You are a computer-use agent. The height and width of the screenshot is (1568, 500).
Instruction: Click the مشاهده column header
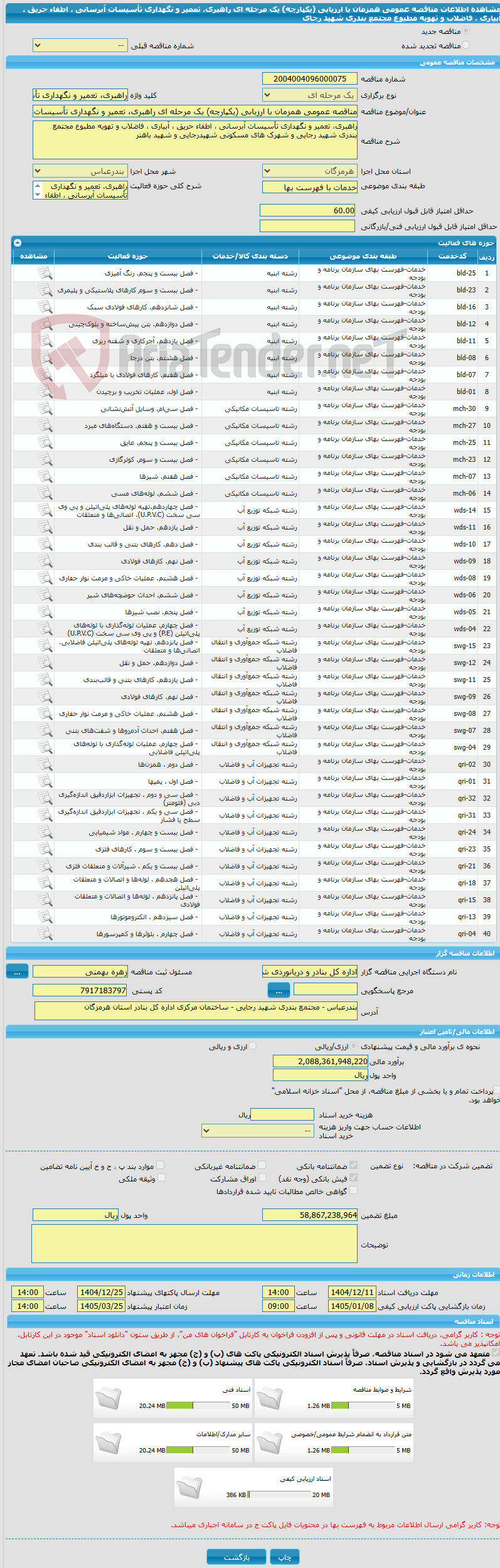point(33,256)
